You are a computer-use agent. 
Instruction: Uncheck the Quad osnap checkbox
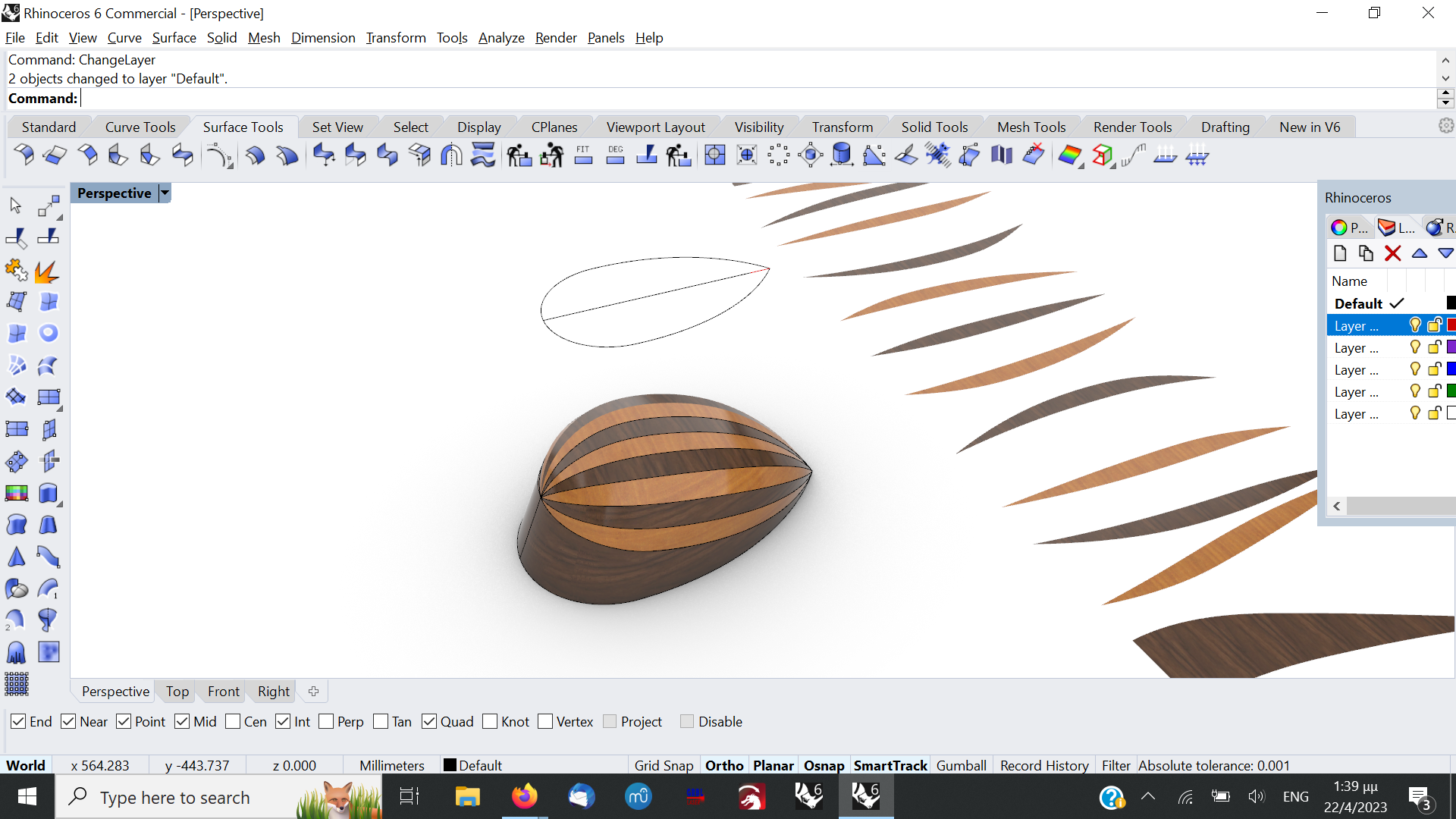click(429, 721)
